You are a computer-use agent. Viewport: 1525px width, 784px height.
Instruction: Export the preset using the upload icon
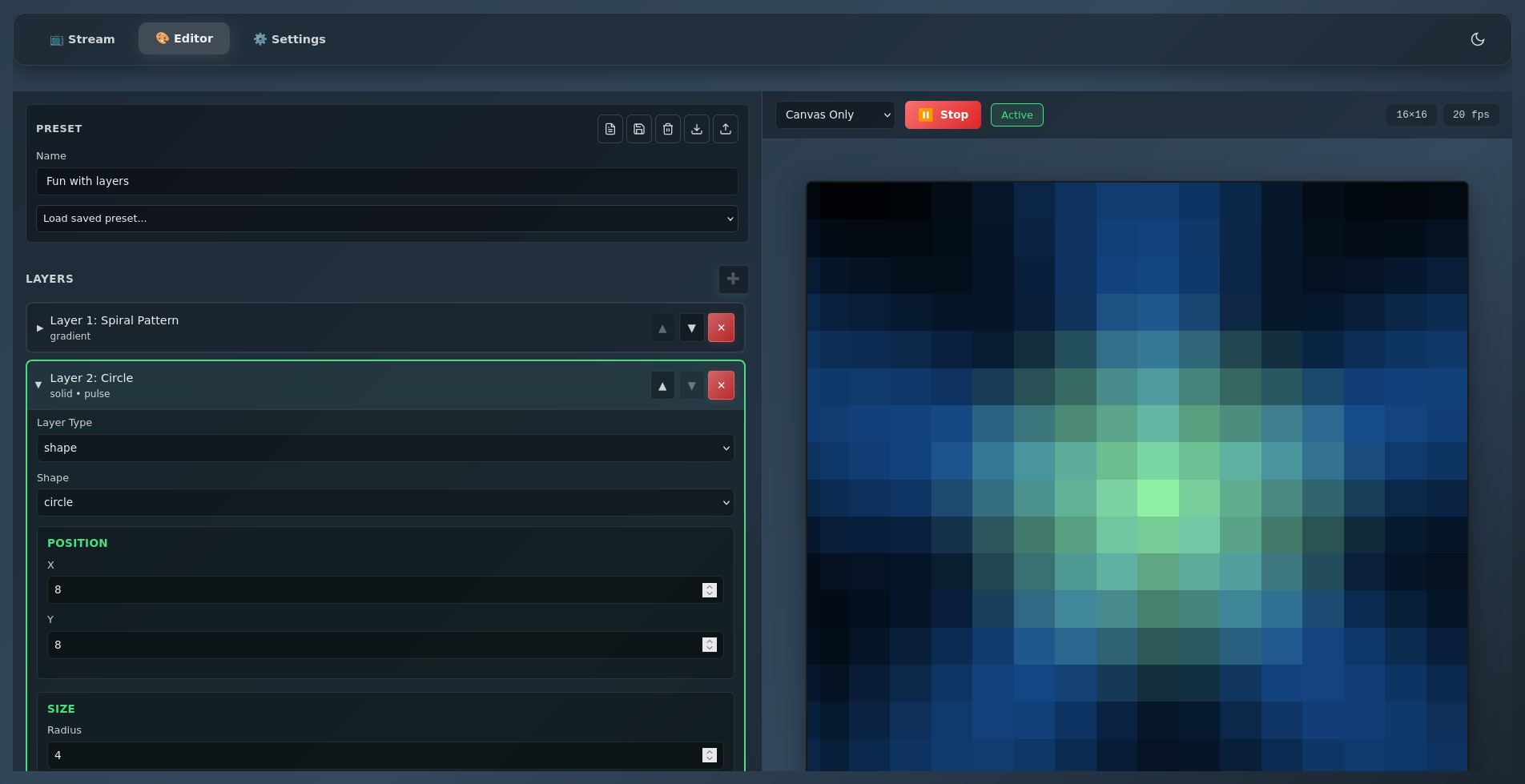point(725,129)
